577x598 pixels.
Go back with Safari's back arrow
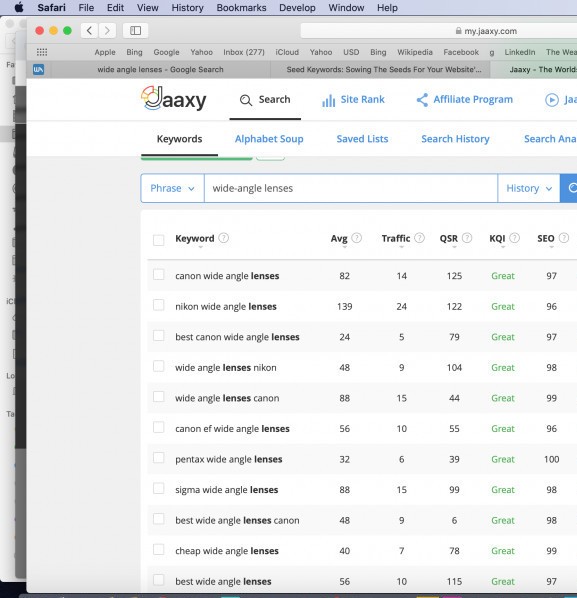[90, 31]
